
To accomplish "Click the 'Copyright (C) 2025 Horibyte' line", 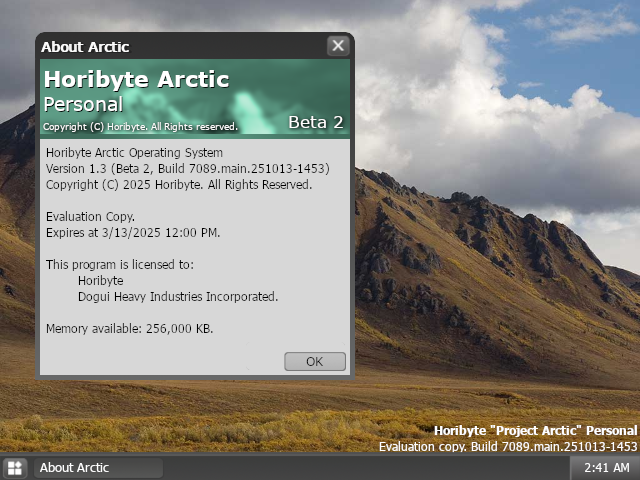I will (x=179, y=184).
